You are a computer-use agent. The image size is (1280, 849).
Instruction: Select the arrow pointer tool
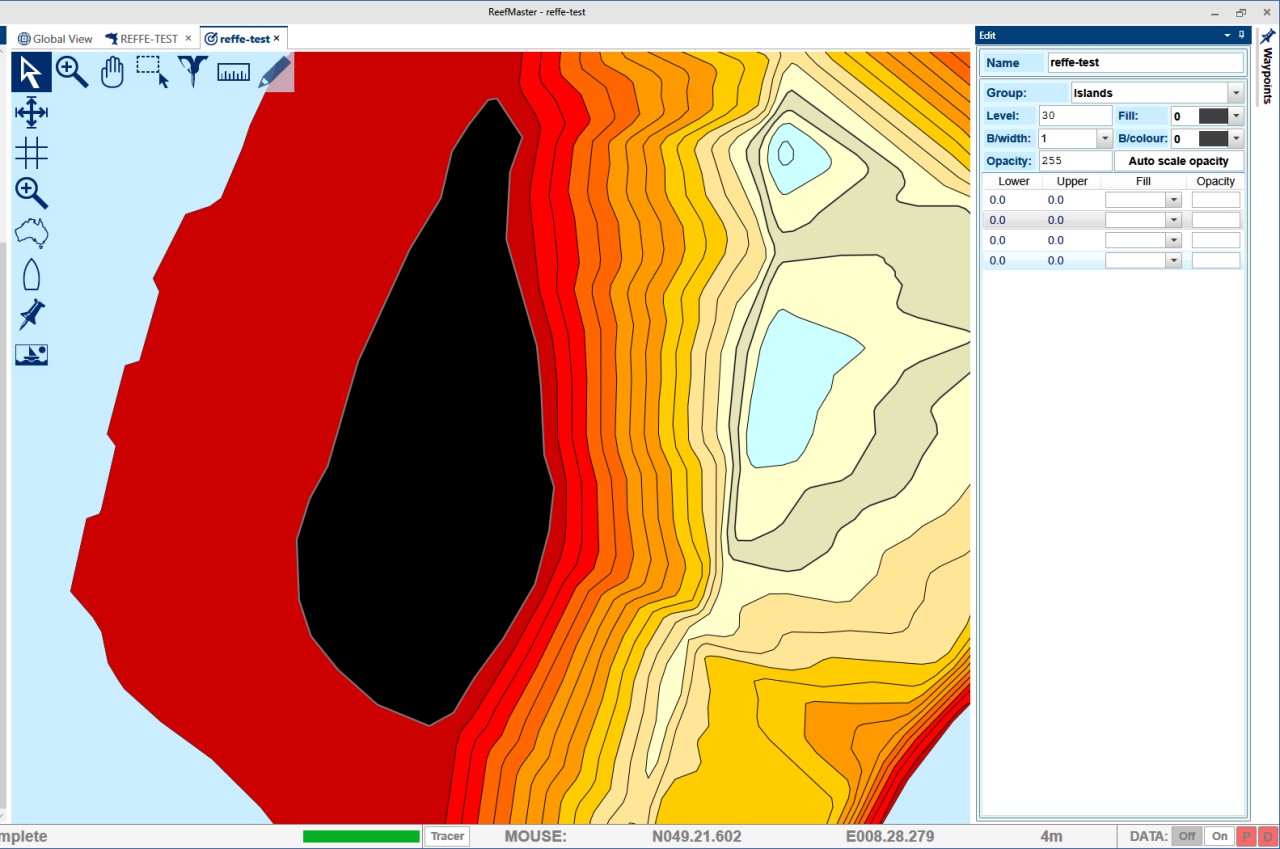coord(31,72)
